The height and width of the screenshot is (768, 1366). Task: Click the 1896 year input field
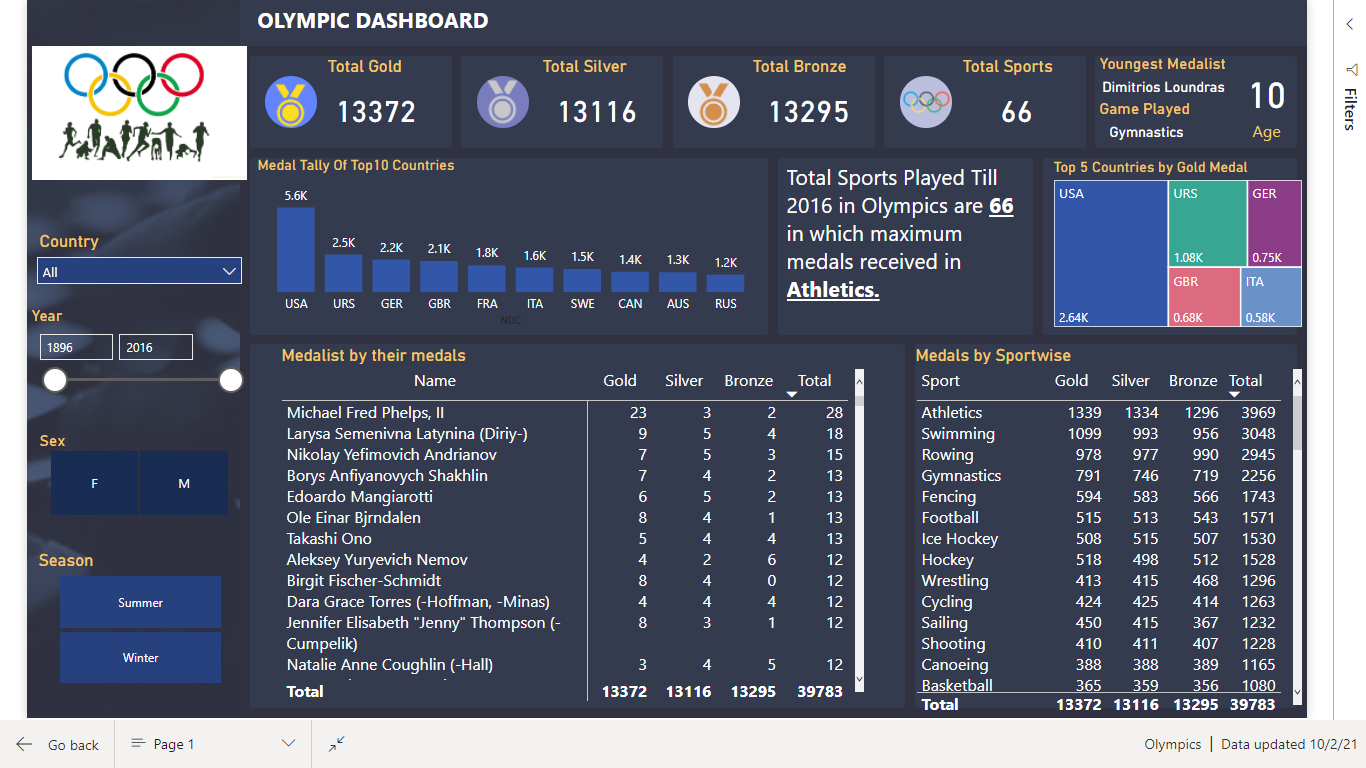point(76,346)
